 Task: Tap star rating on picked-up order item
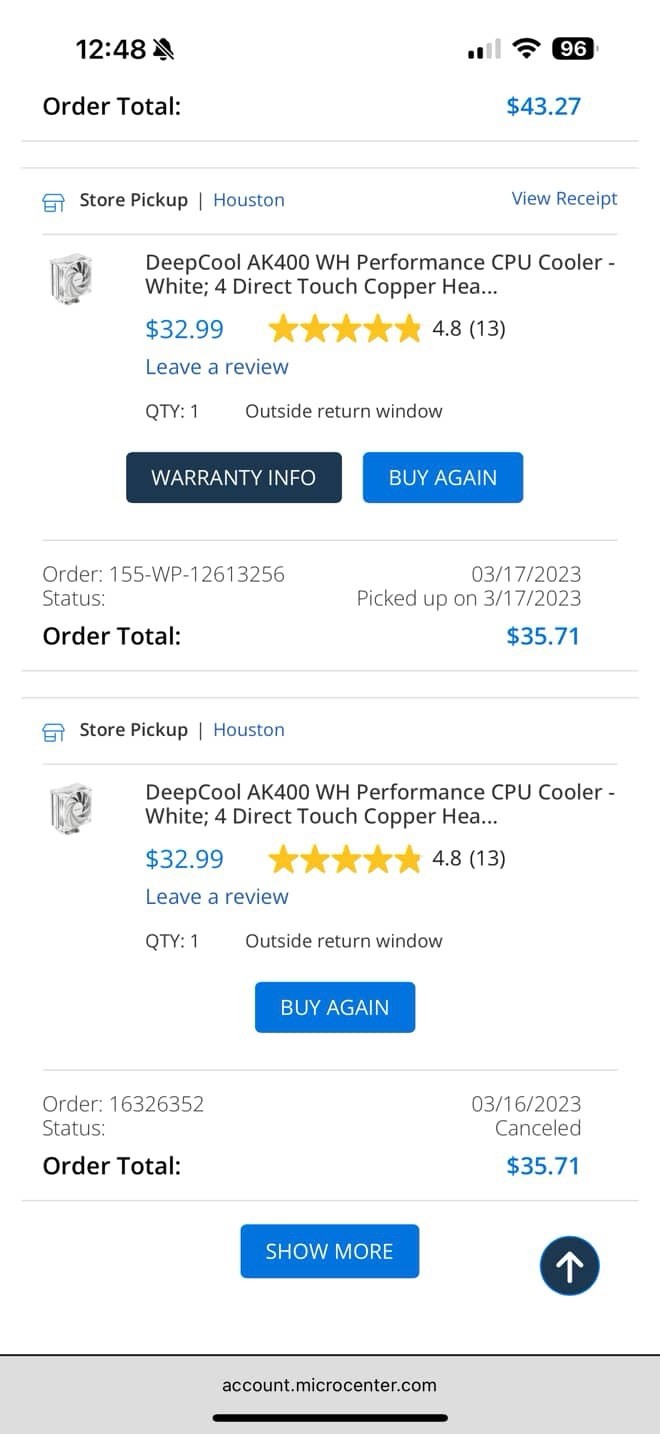coord(345,329)
